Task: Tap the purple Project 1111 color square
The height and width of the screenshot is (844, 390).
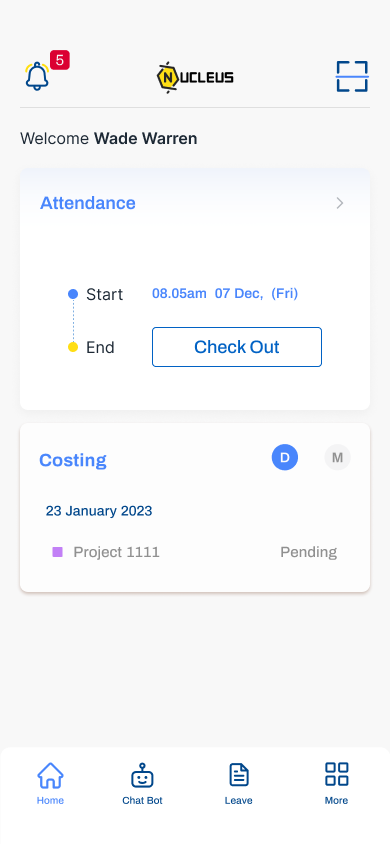Action: (58, 552)
